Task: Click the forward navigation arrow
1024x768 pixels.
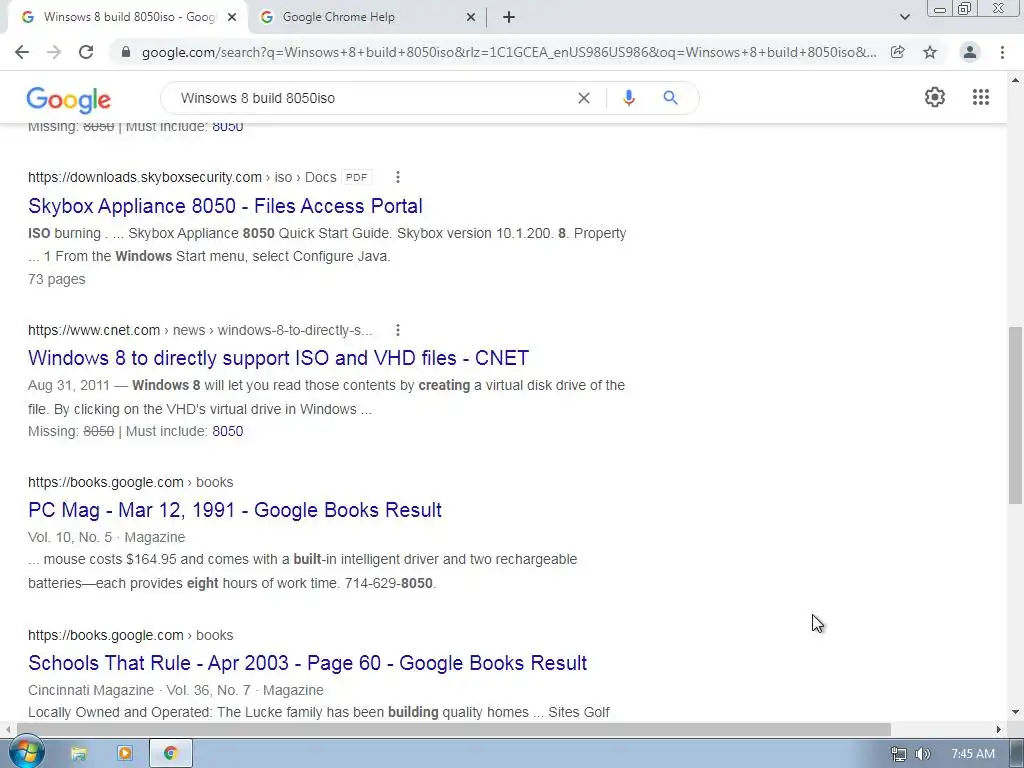Action: coord(54,52)
